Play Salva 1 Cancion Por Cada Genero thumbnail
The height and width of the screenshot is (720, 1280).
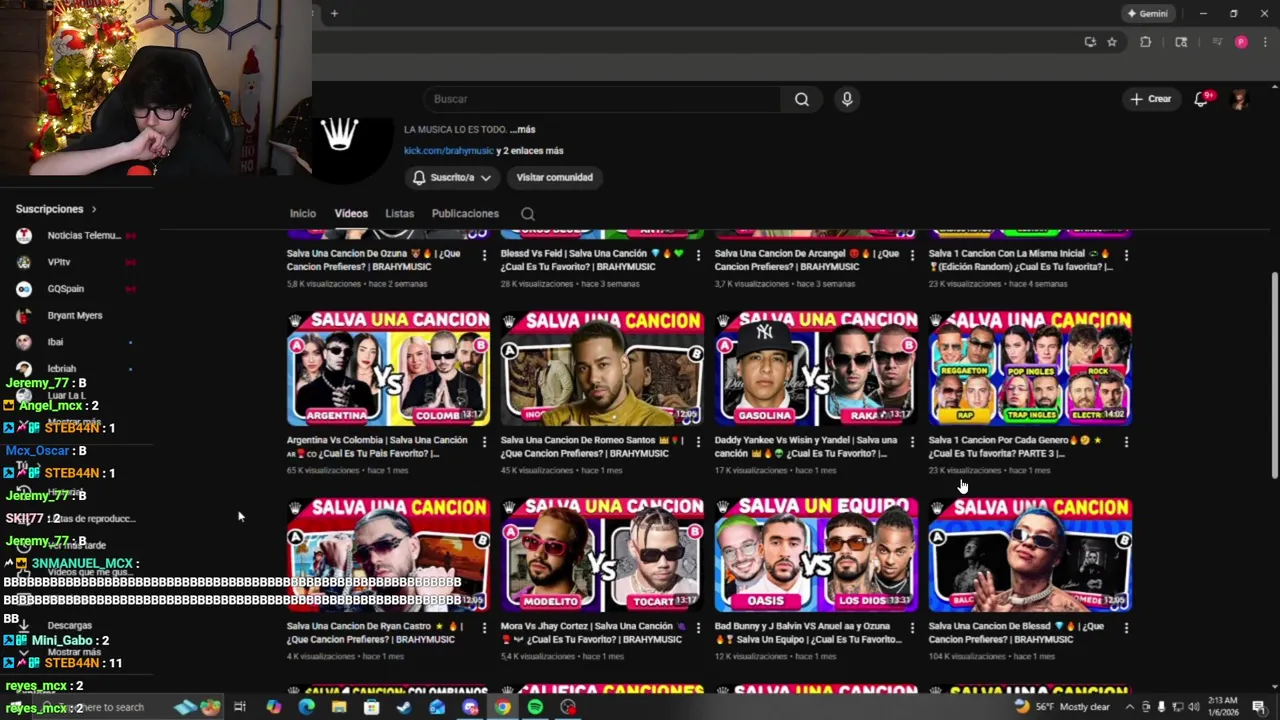tap(1030, 368)
